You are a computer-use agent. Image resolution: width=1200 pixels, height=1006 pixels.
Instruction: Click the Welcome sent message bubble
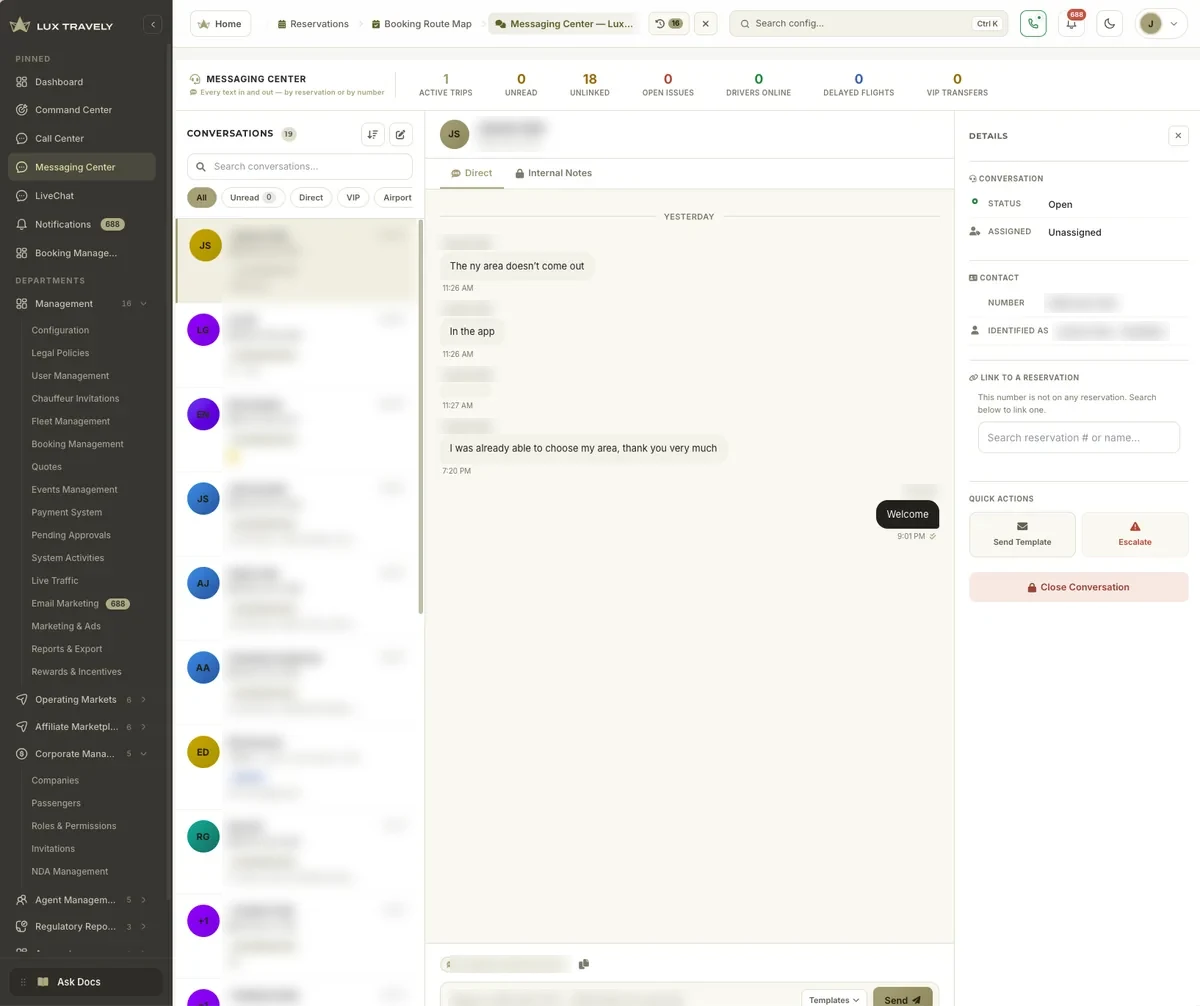click(907, 514)
